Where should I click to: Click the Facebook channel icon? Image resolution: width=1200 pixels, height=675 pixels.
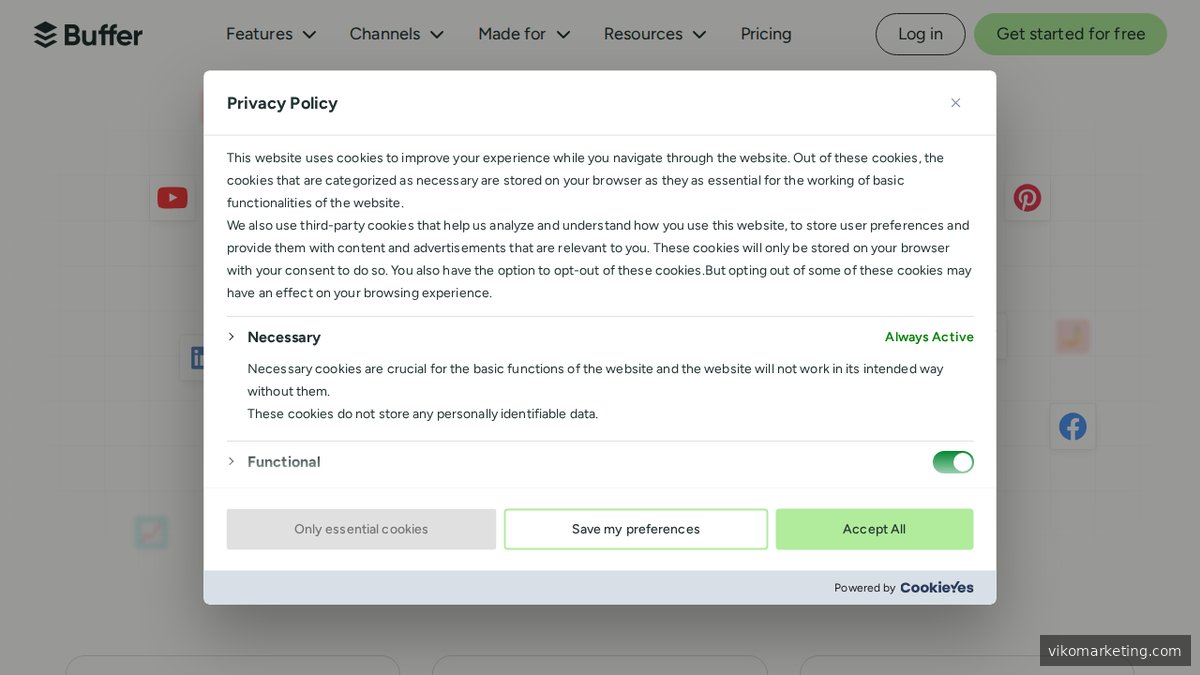[x=1073, y=427]
